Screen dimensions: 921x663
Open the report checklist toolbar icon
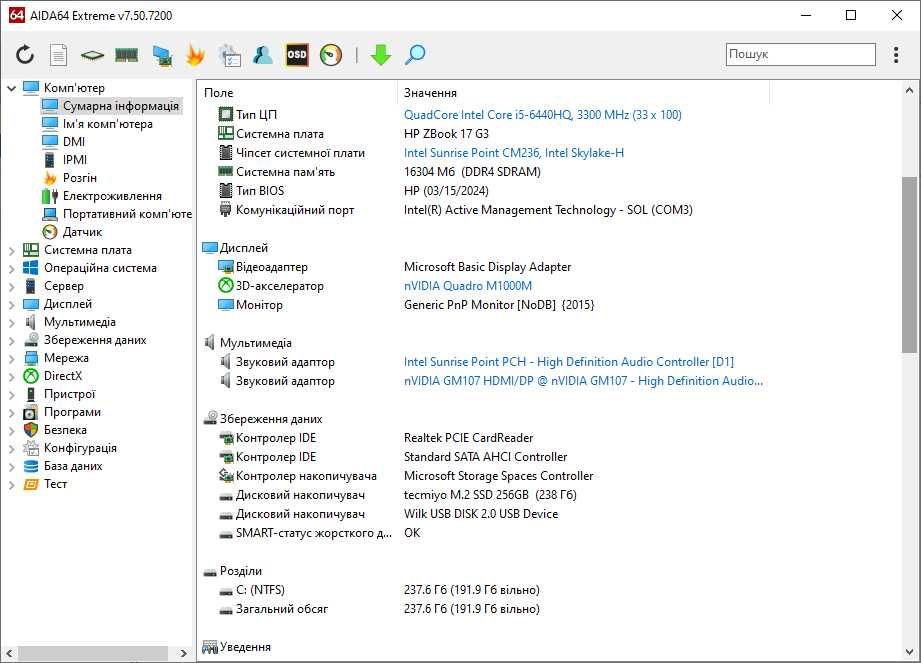point(229,55)
